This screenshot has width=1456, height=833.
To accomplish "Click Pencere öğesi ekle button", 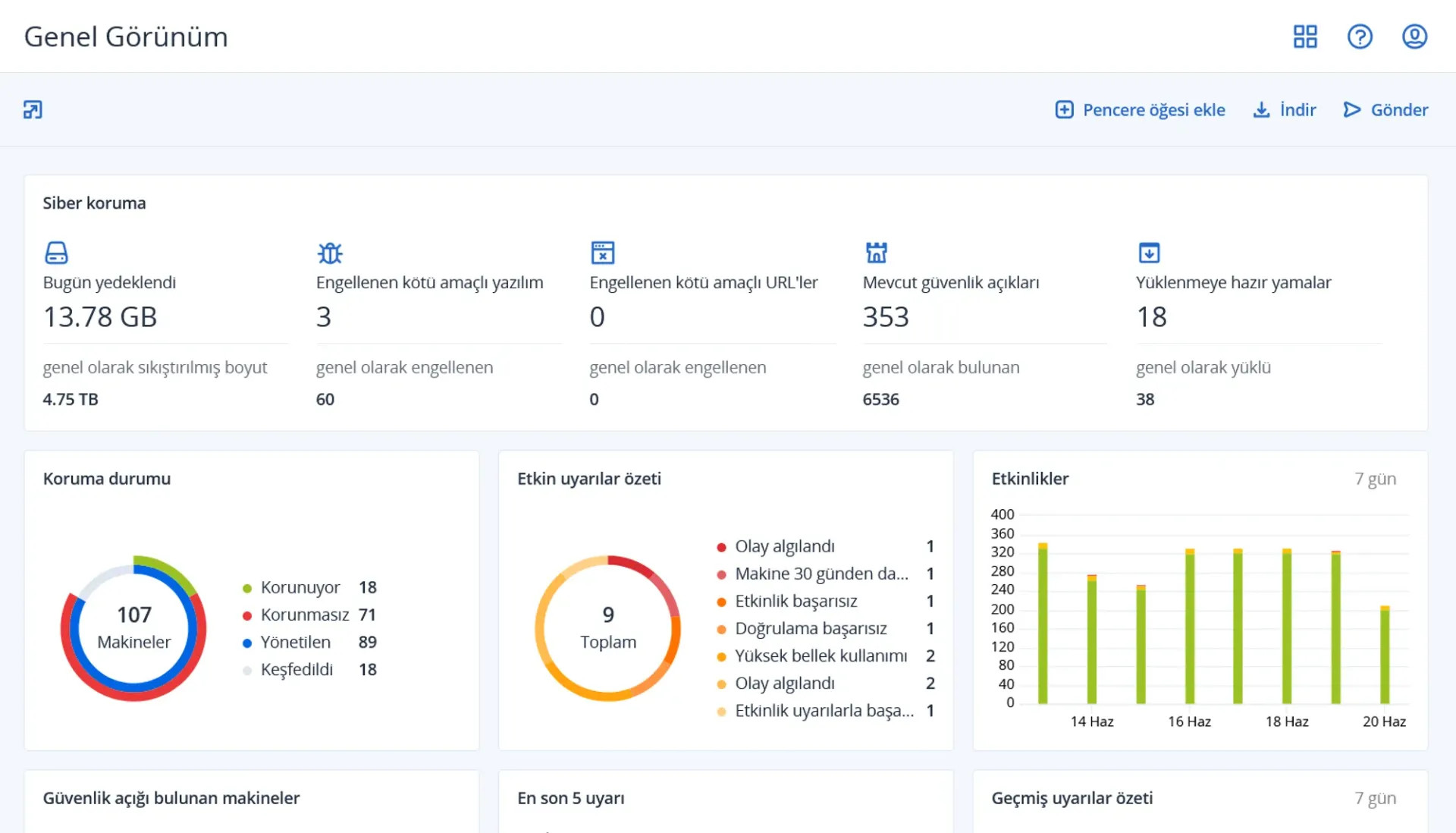I will pos(1140,110).
